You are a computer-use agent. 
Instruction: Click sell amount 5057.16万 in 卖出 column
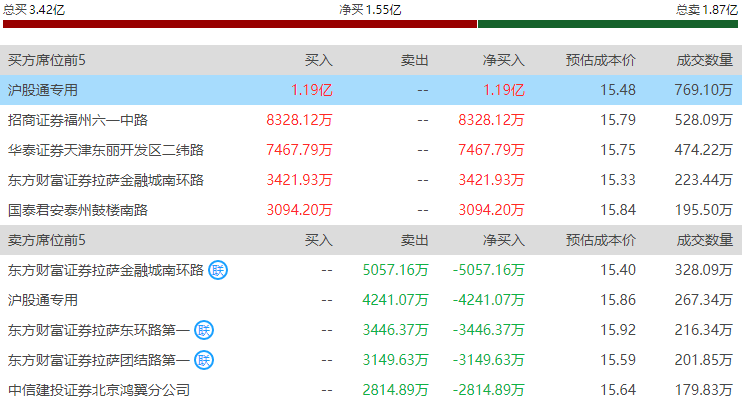click(396, 270)
